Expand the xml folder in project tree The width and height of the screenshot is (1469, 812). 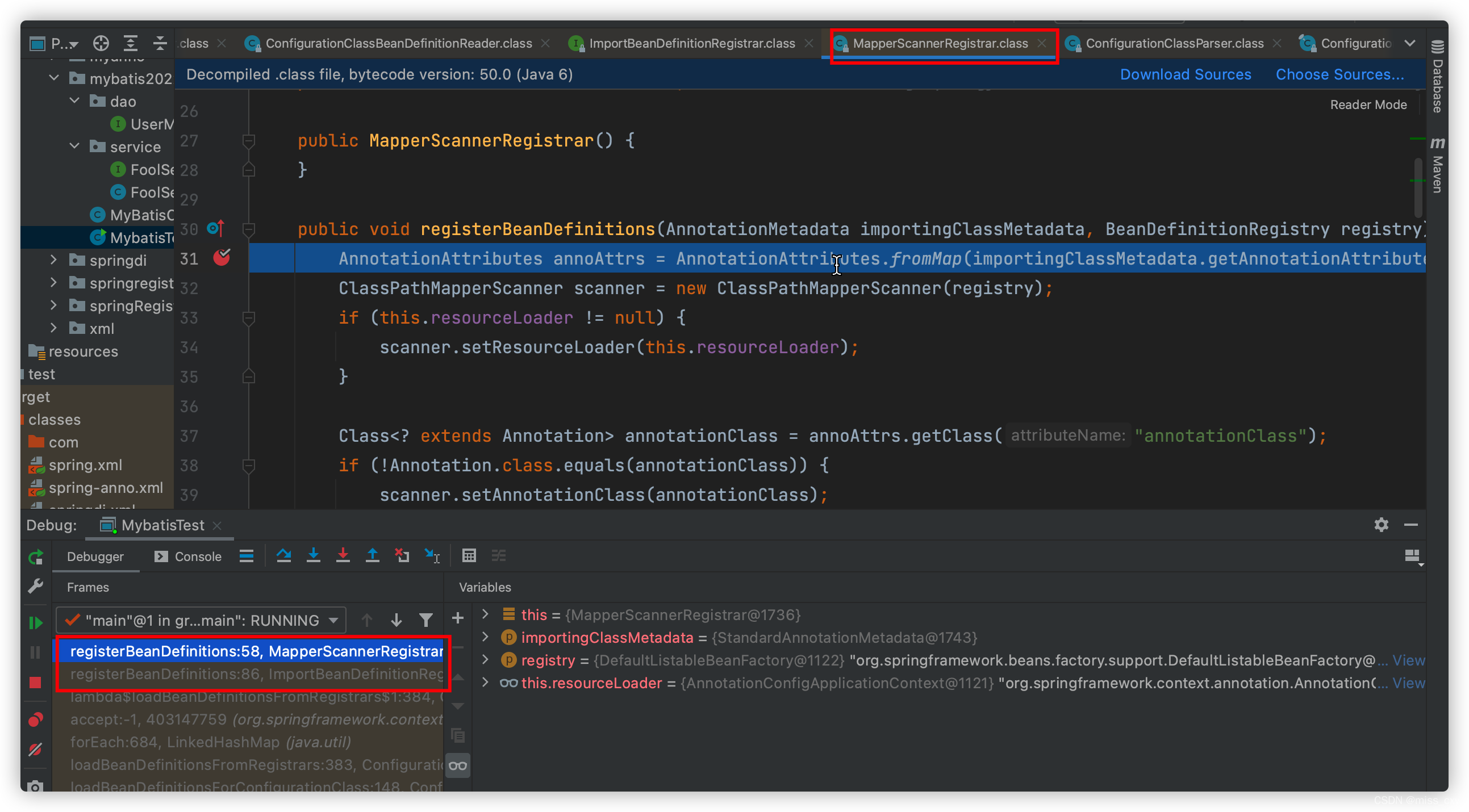click(x=53, y=328)
